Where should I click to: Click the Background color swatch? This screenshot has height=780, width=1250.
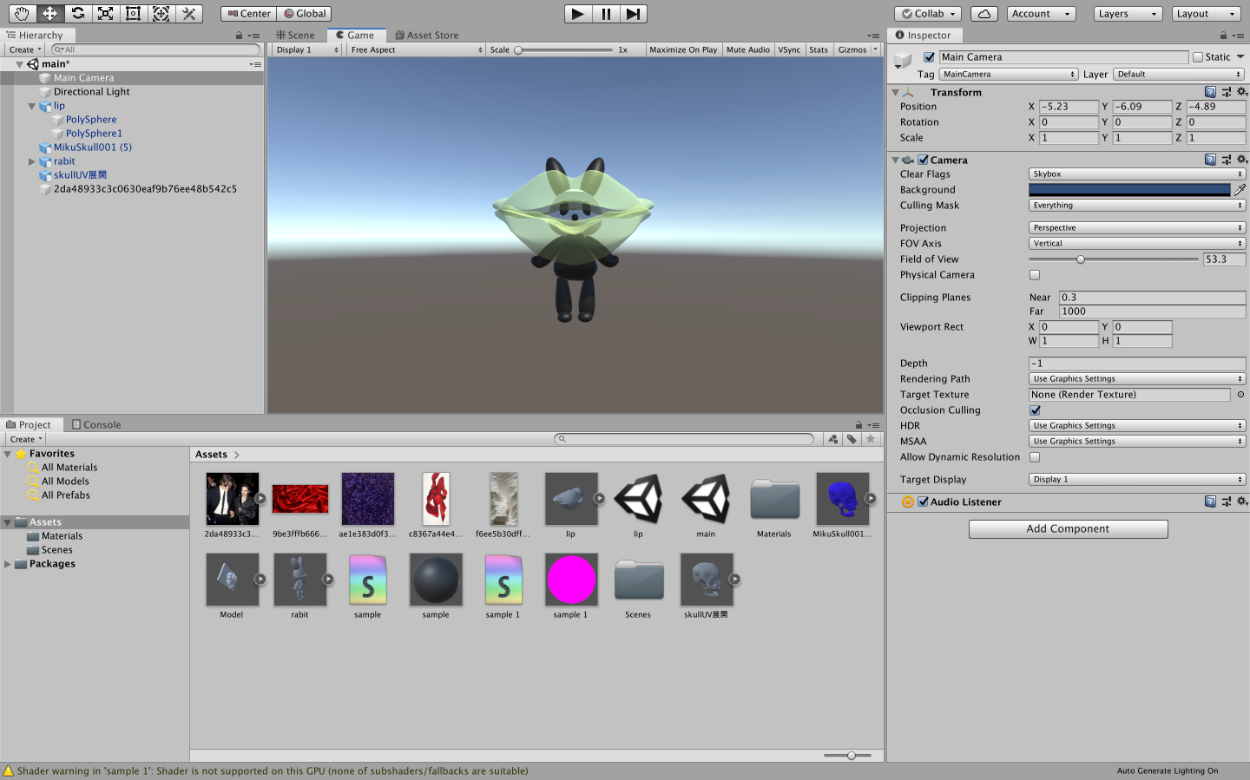[1129, 190]
